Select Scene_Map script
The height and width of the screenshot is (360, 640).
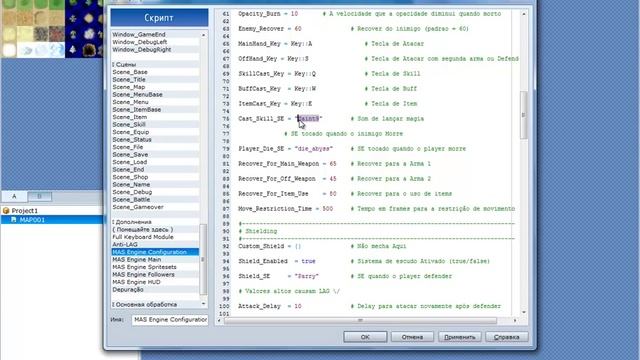pos(156,87)
